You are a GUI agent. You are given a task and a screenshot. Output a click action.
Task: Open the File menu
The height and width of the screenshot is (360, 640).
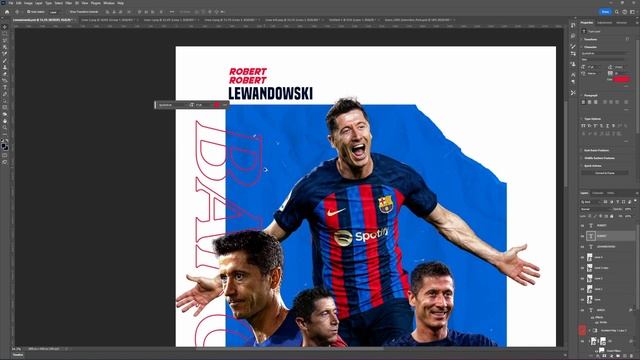[x=11, y=3]
